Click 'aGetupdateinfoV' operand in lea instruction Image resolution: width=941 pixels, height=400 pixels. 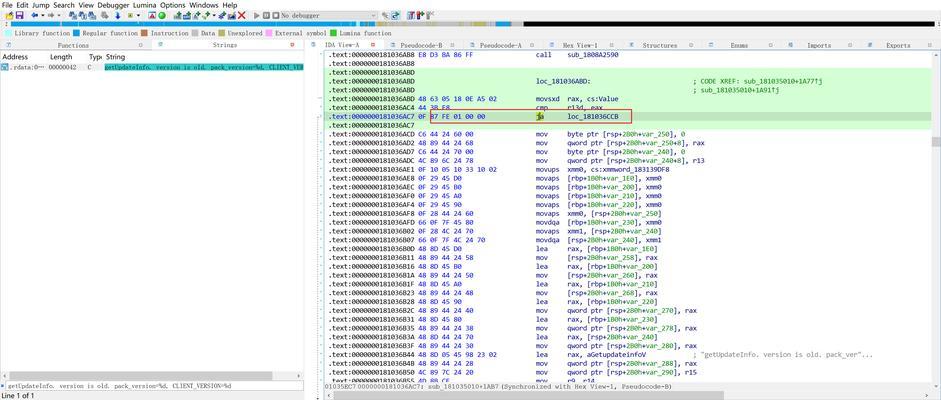618,355
